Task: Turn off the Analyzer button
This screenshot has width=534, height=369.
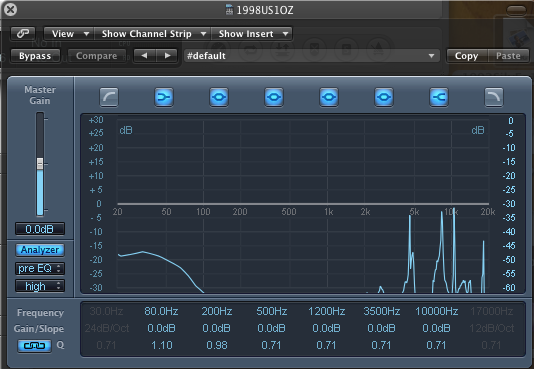Action: pos(40,250)
